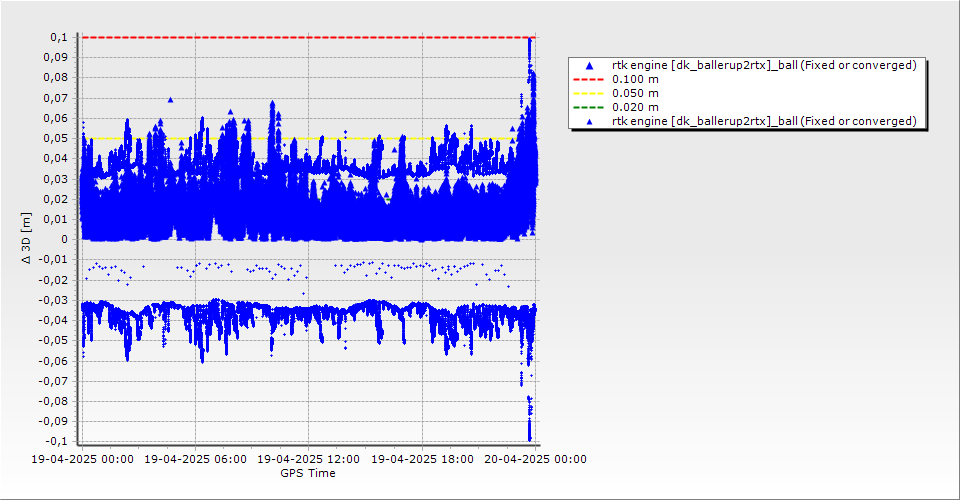The width and height of the screenshot is (960, 500).
Task: Click the GPS Time axis title
Action: (308, 473)
